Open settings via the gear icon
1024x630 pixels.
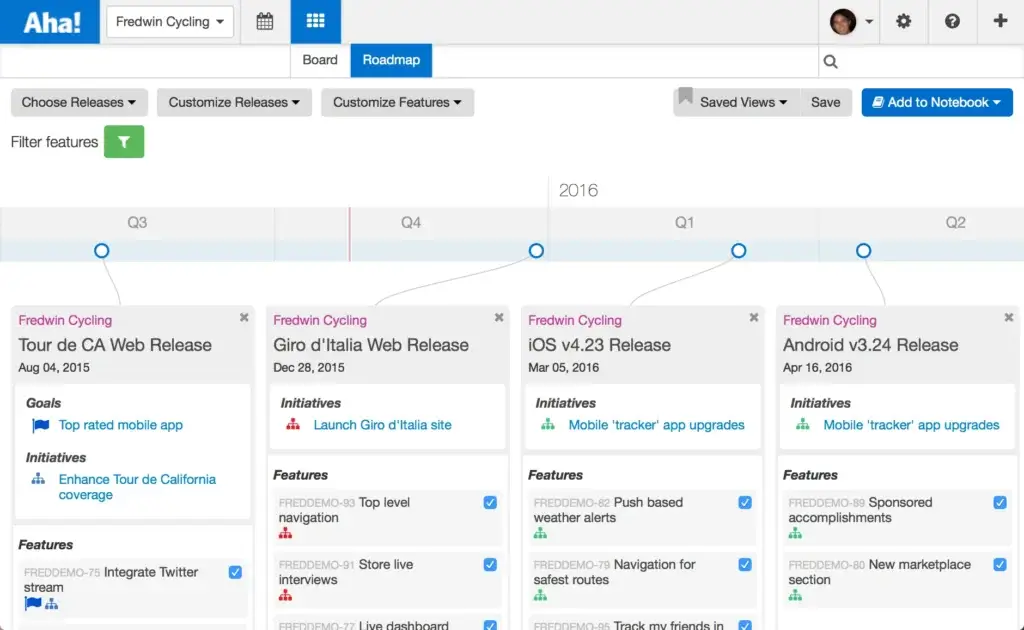click(904, 21)
